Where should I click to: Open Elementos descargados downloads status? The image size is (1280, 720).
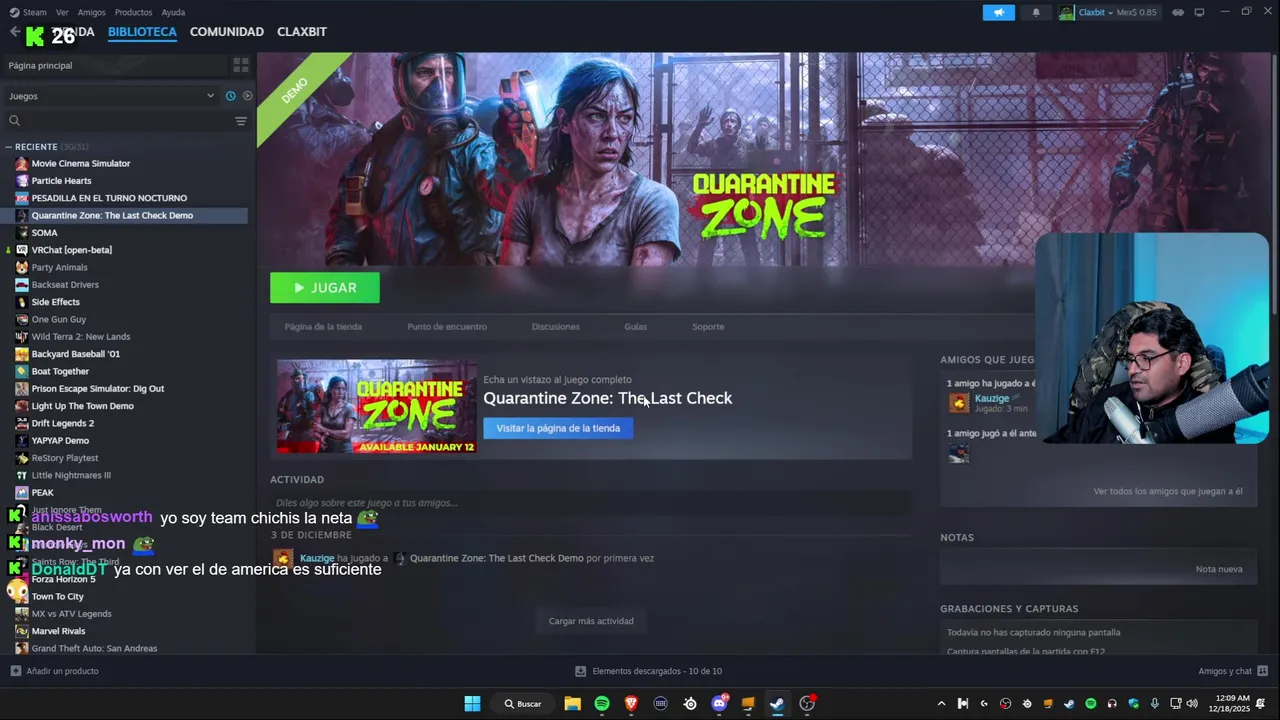click(648, 671)
